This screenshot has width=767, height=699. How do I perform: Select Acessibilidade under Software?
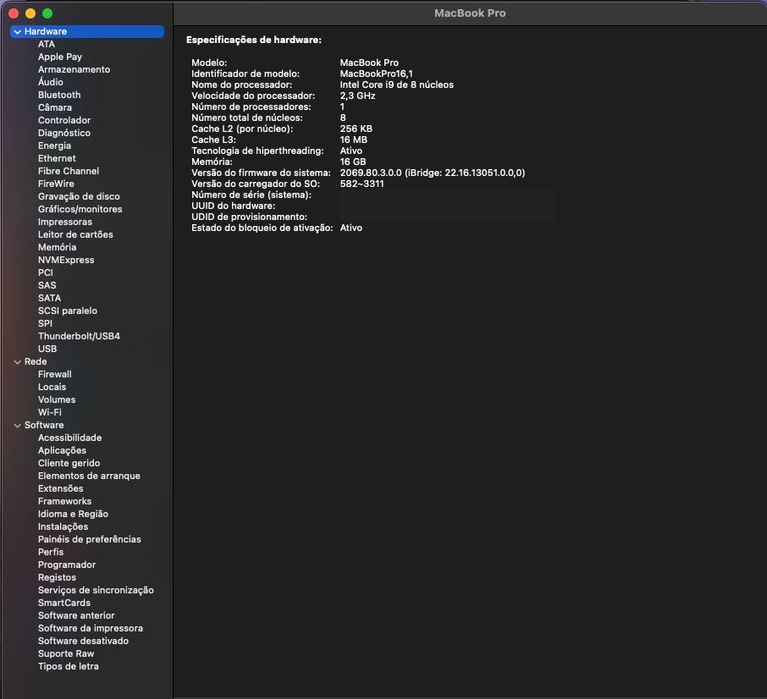70,438
